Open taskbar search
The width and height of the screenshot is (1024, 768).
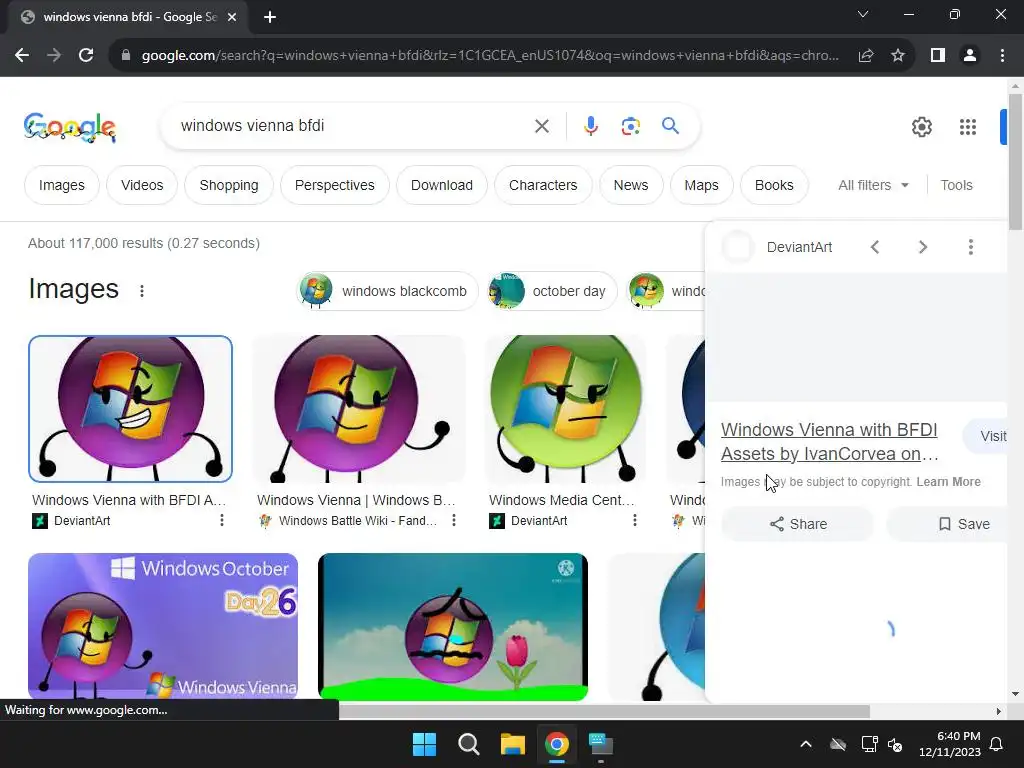(x=468, y=744)
